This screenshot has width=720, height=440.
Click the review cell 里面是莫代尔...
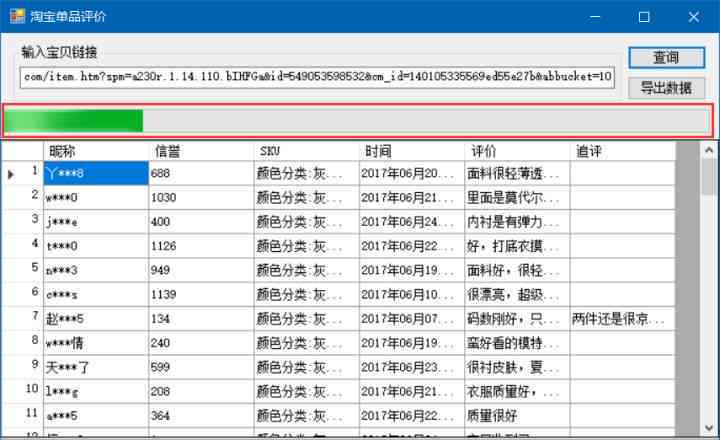click(517, 198)
